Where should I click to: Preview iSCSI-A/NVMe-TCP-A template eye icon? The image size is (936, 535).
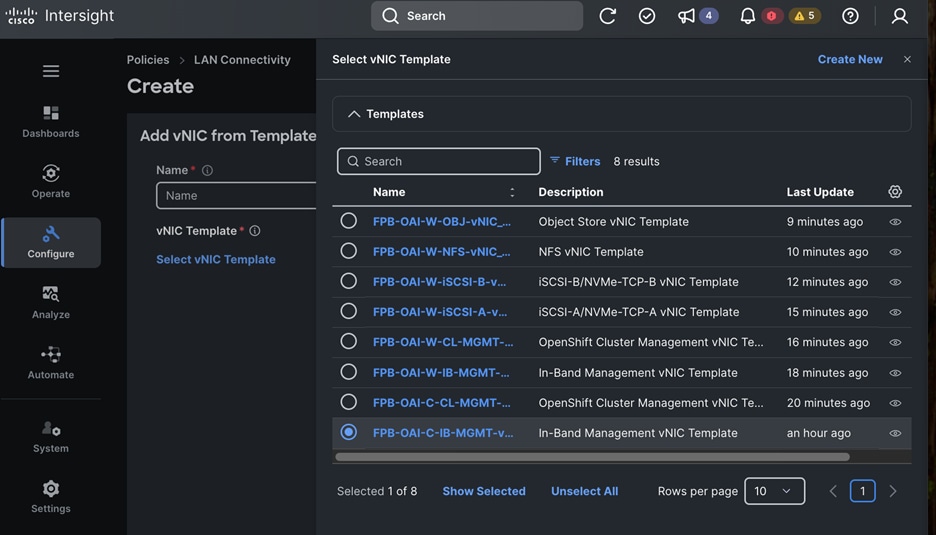click(895, 312)
